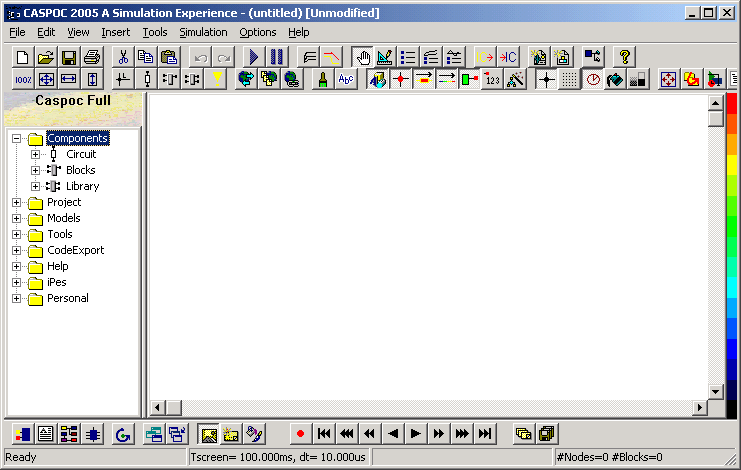This screenshot has width=741, height=470.
Task: Click the yellow IC arrow icon
Action: tap(485, 58)
